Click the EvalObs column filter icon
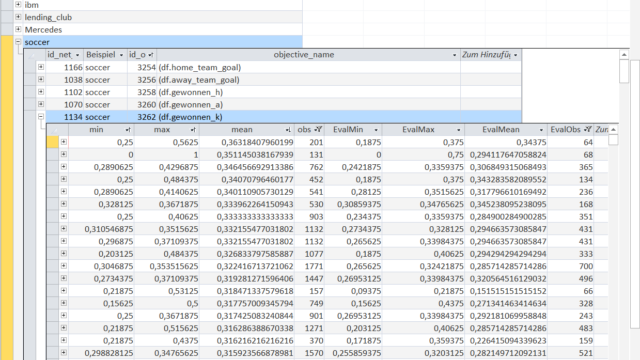 588,129
